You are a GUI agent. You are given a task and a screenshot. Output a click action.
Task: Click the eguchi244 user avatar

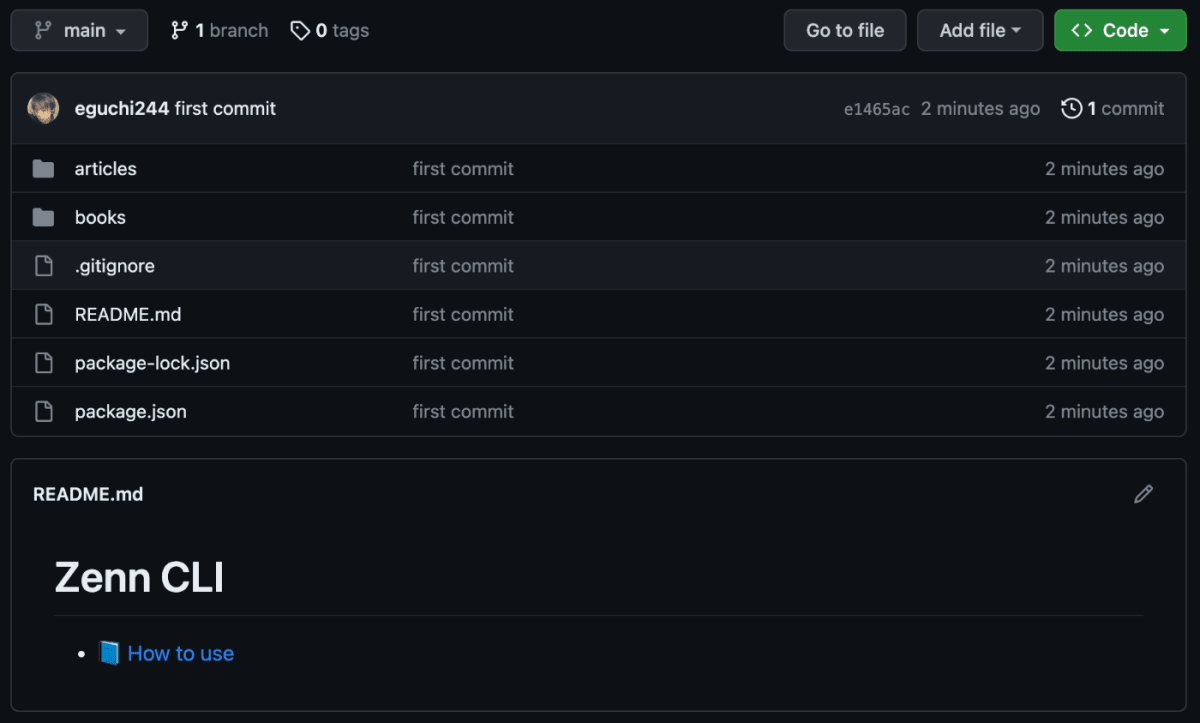[x=43, y=108]
